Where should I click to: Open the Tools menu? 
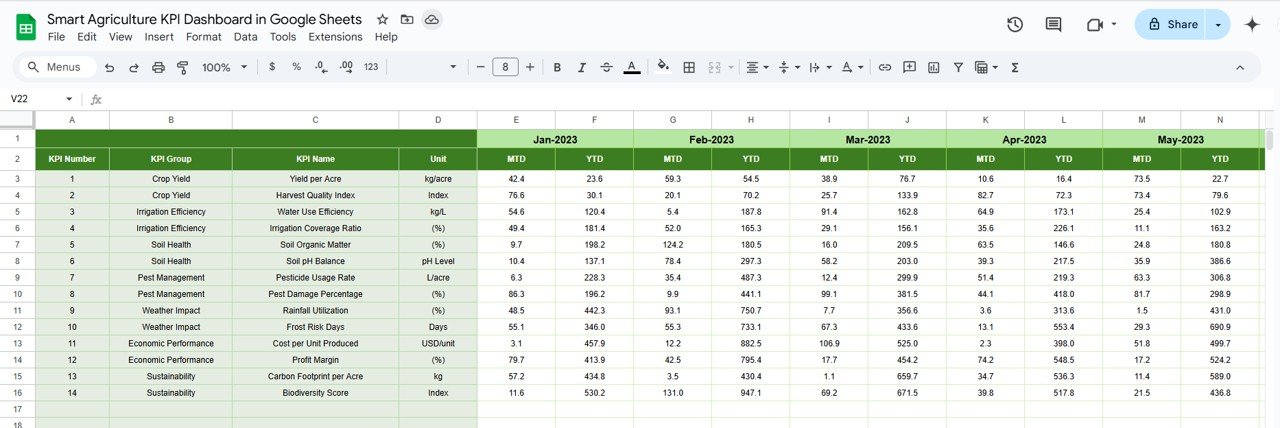coord(283,37)
